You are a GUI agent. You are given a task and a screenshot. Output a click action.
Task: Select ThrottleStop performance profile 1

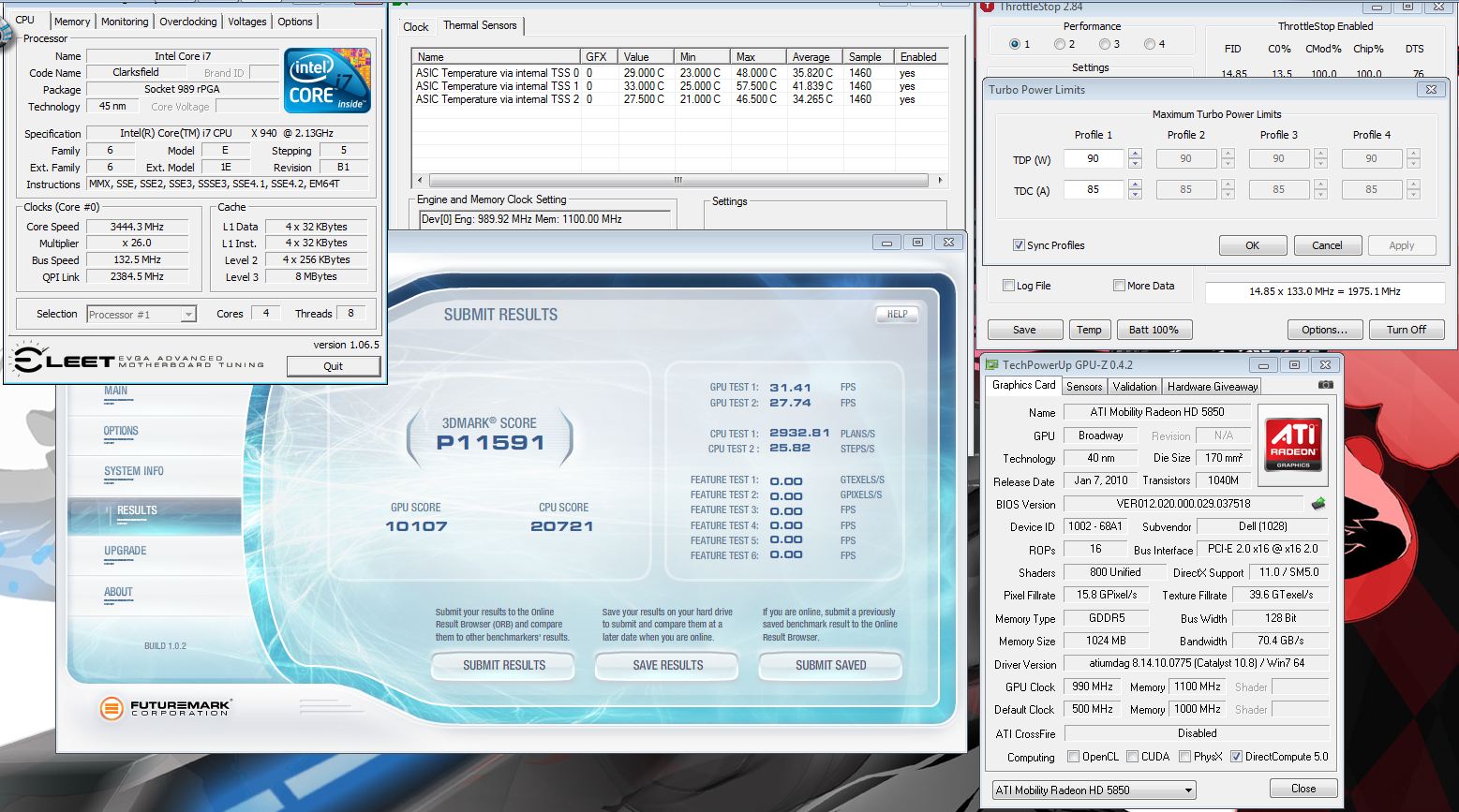point(1015,44)
